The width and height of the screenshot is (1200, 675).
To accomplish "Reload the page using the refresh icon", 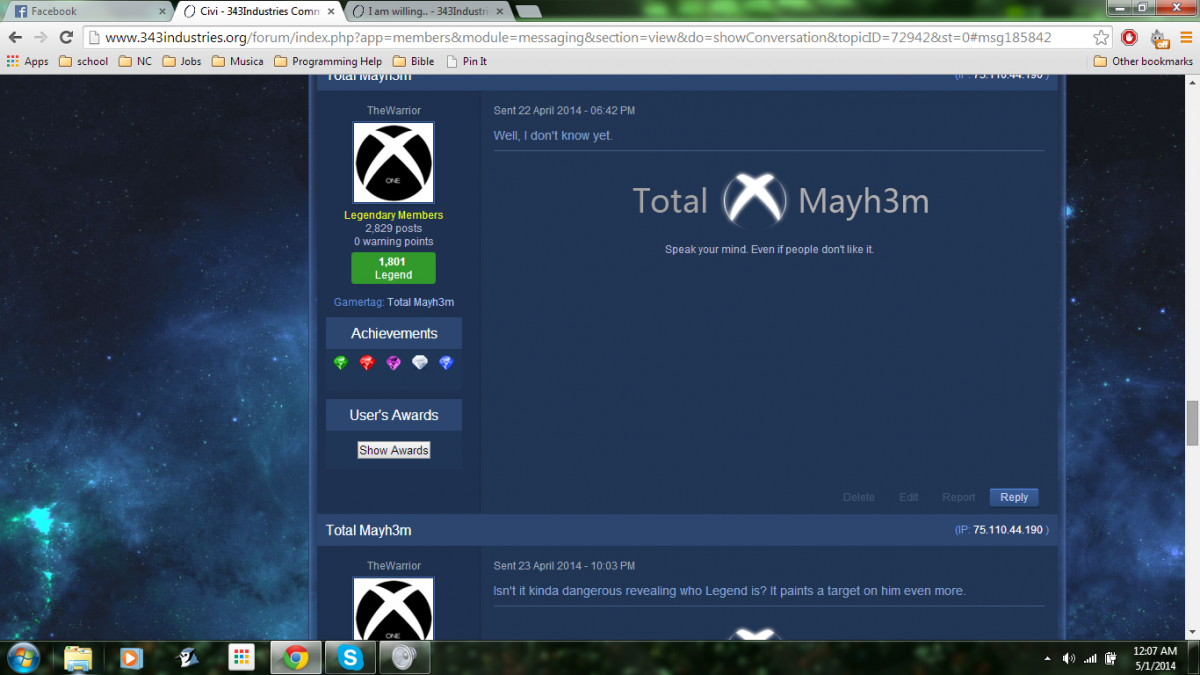I will pos(66,38).
